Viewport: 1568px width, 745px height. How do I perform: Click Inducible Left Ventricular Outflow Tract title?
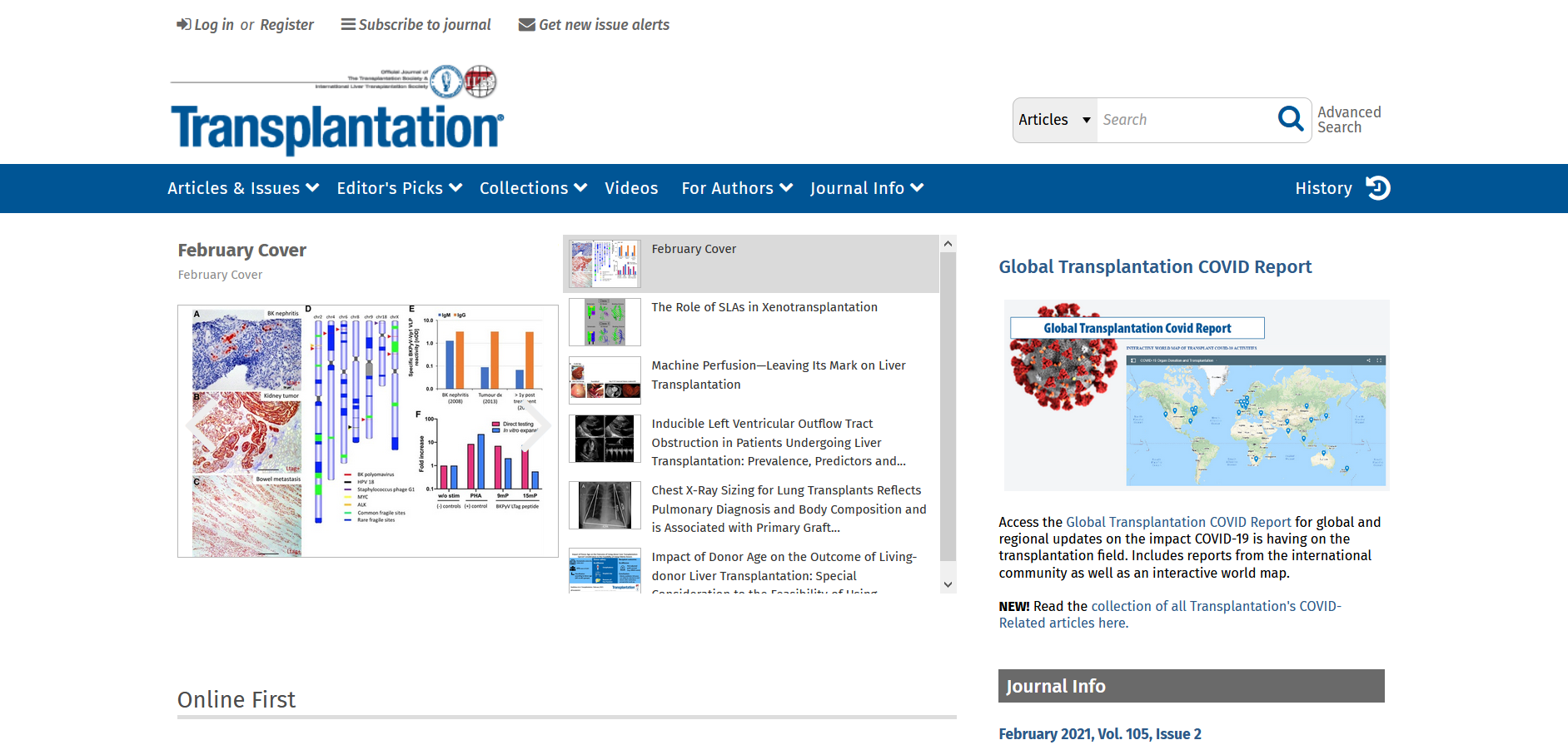[779, 442]
